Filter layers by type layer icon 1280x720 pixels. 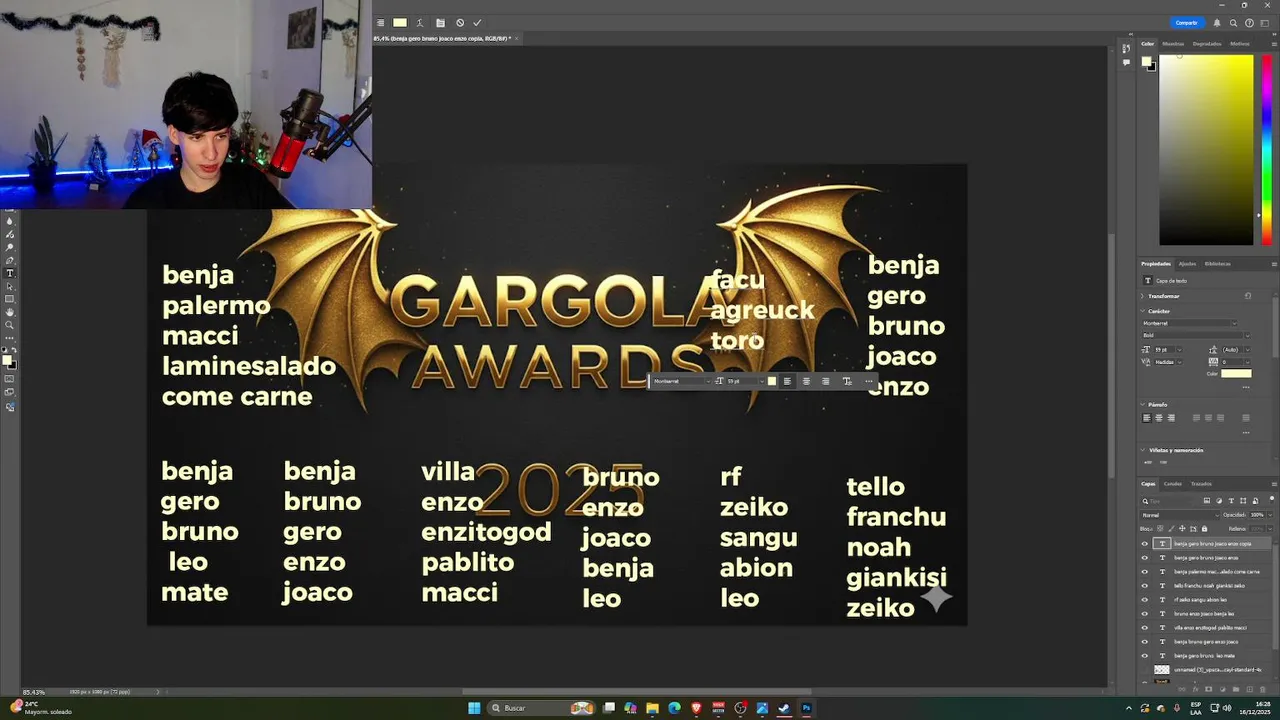[x=1231, y=500]
